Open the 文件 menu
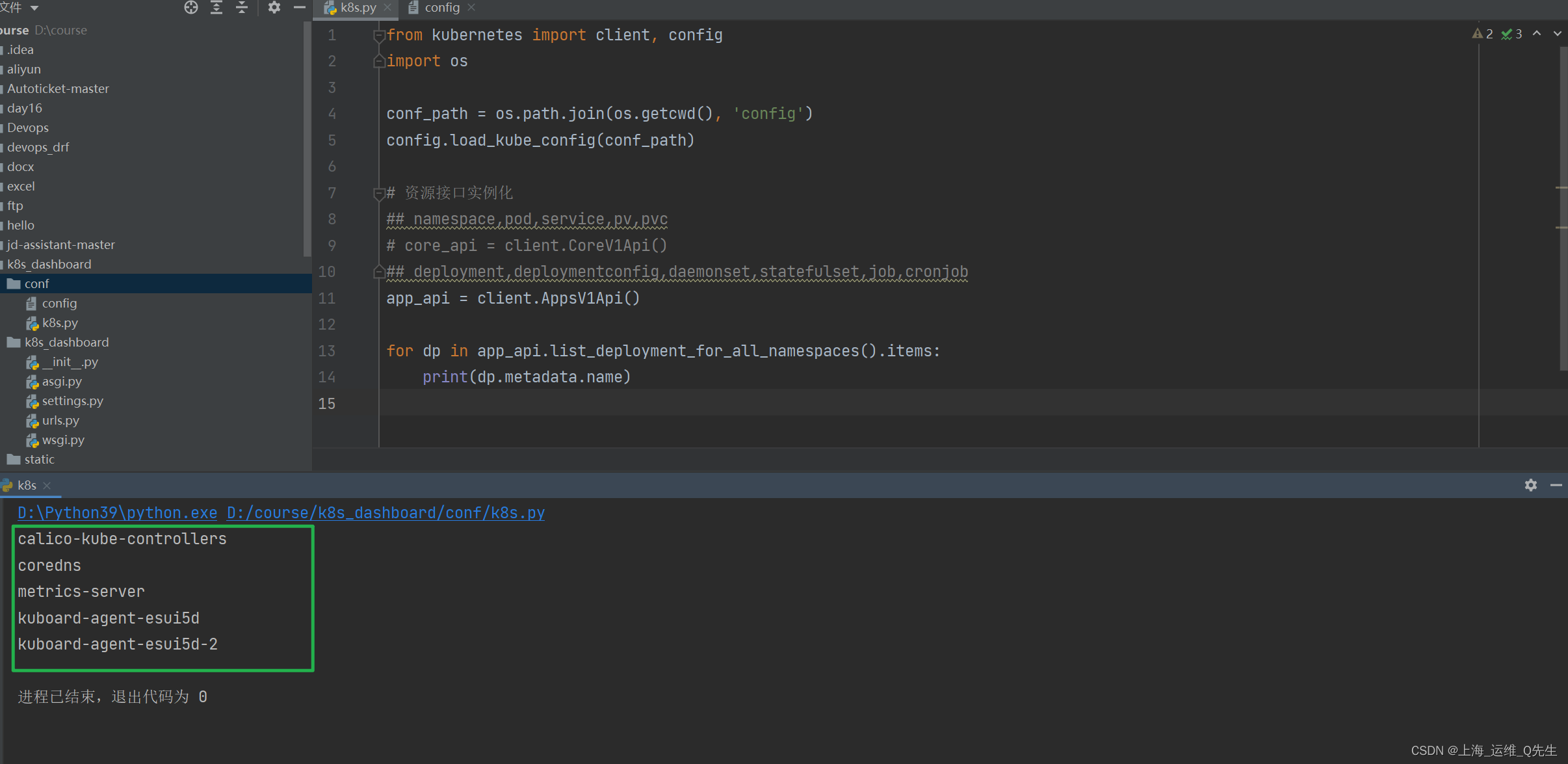Image resolution: width=1568 pixels, height=764 pixels. (x=13, y=7)
